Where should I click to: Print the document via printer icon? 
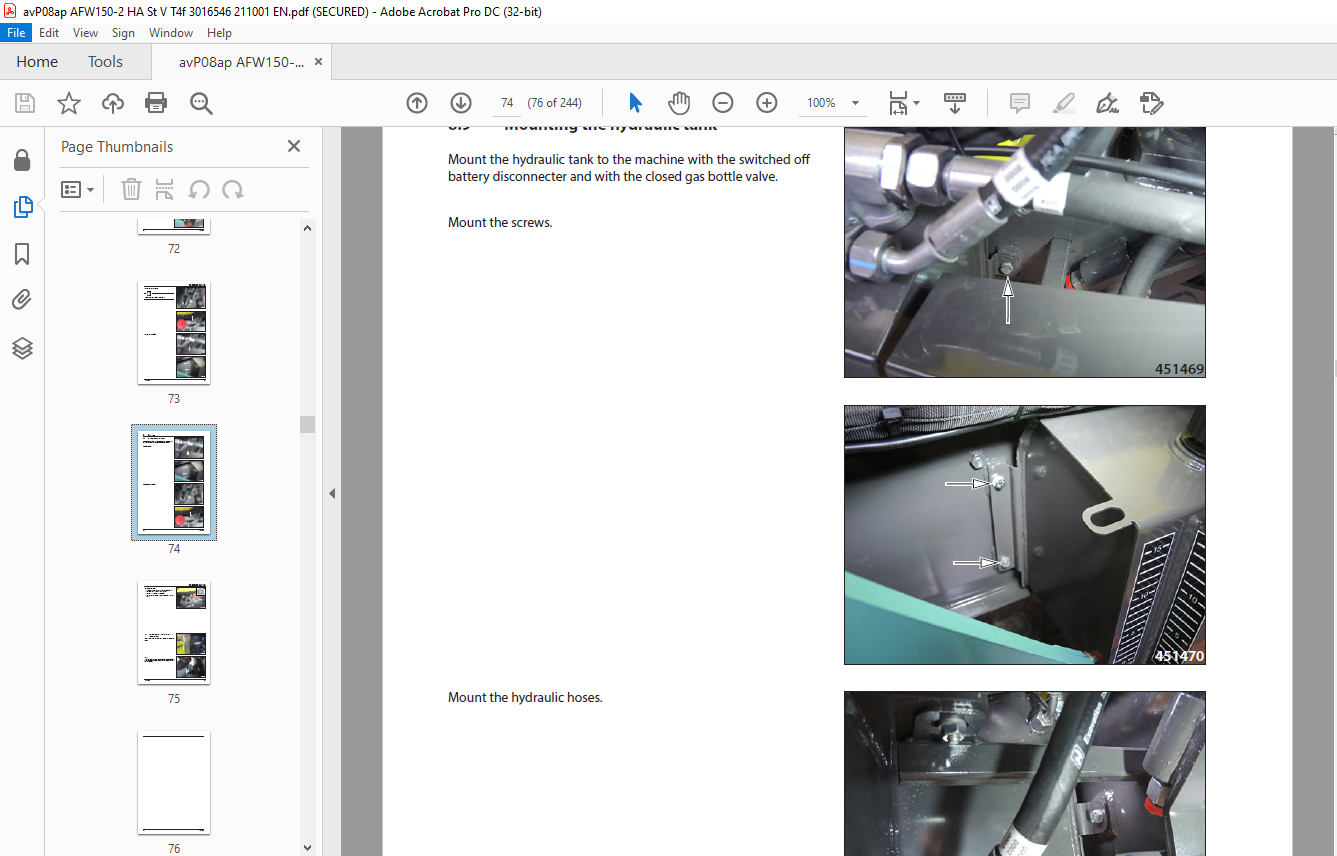click(x=156, y=103)
